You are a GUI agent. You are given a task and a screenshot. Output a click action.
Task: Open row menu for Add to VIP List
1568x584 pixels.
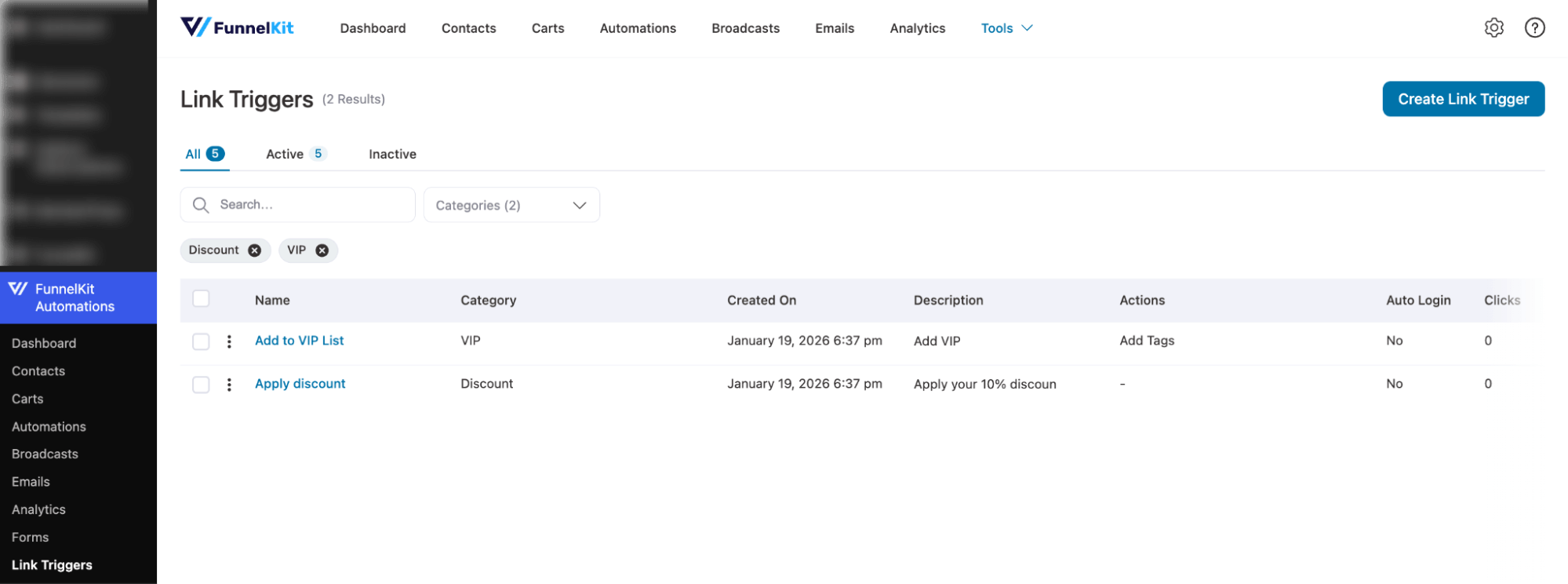tap(229, 341)
